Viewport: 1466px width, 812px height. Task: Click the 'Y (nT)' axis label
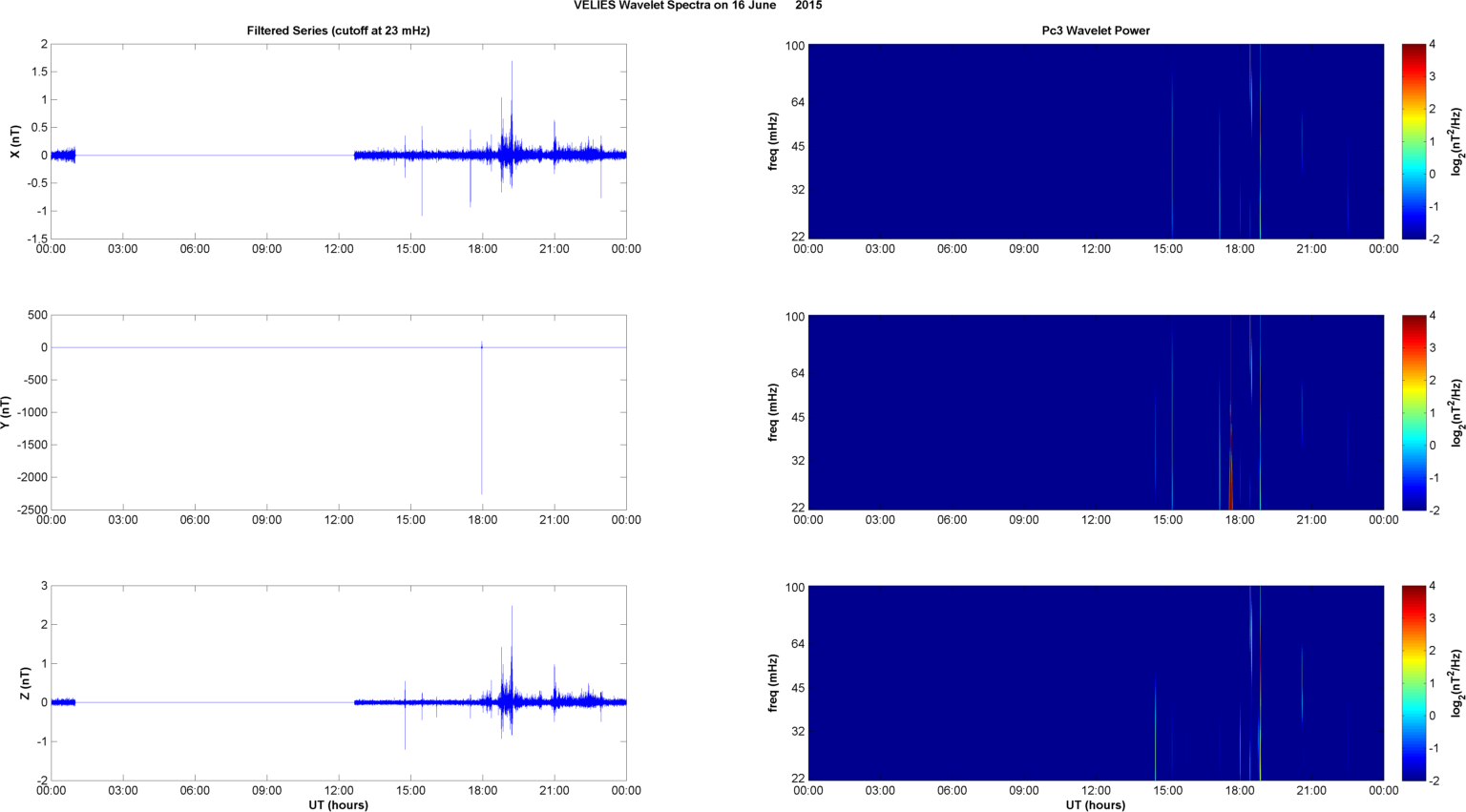coord(7,412)
